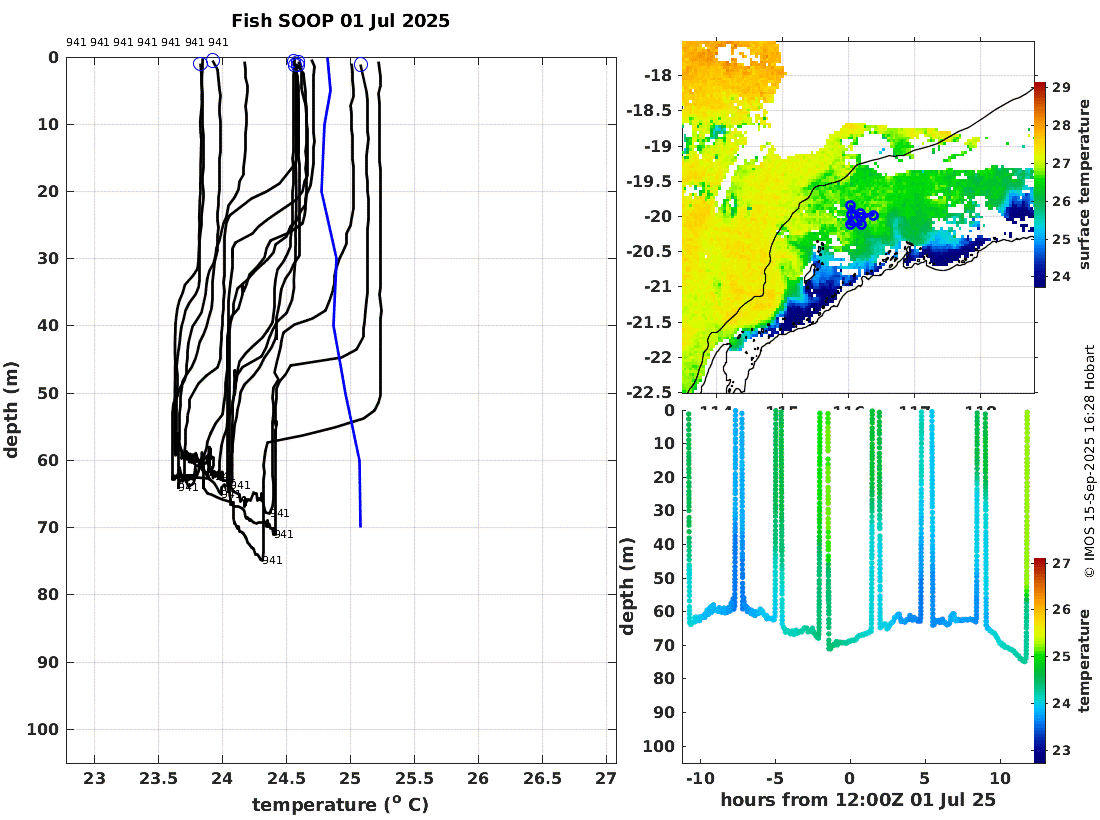
Task: Click the '-20.5' latitude tick on the map
Action: [x=649, y=251]
